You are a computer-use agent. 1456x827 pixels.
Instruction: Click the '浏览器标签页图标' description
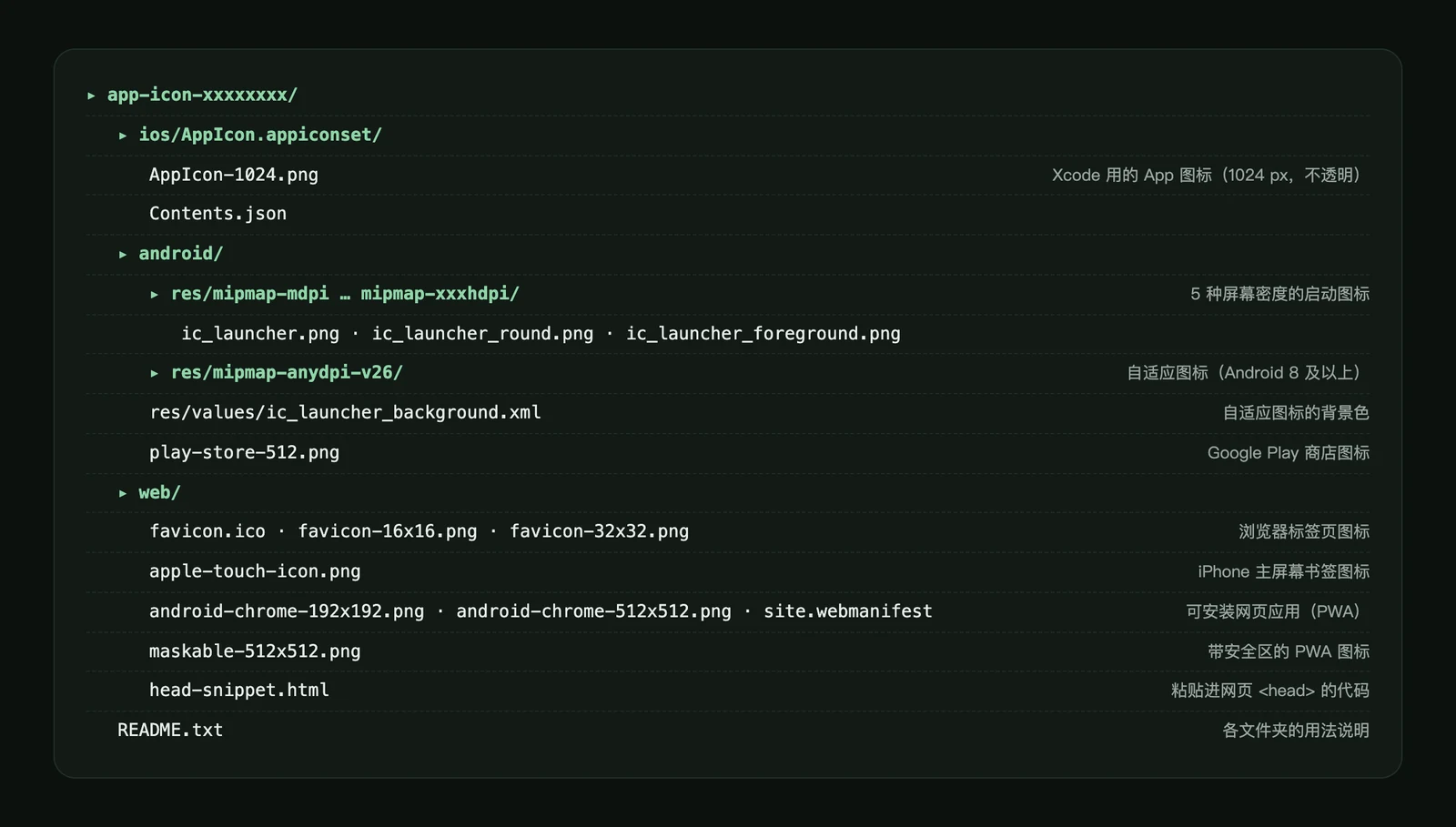pyautogui.click(x=1304, y=532)
